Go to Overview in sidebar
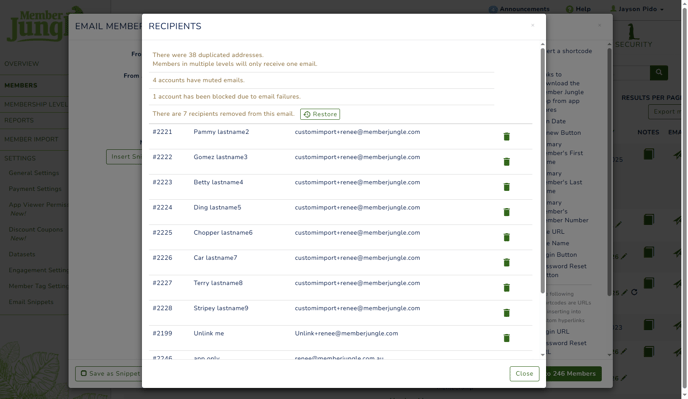The height and width of the screenshot is (399, 688). click(x=22, y=64)
